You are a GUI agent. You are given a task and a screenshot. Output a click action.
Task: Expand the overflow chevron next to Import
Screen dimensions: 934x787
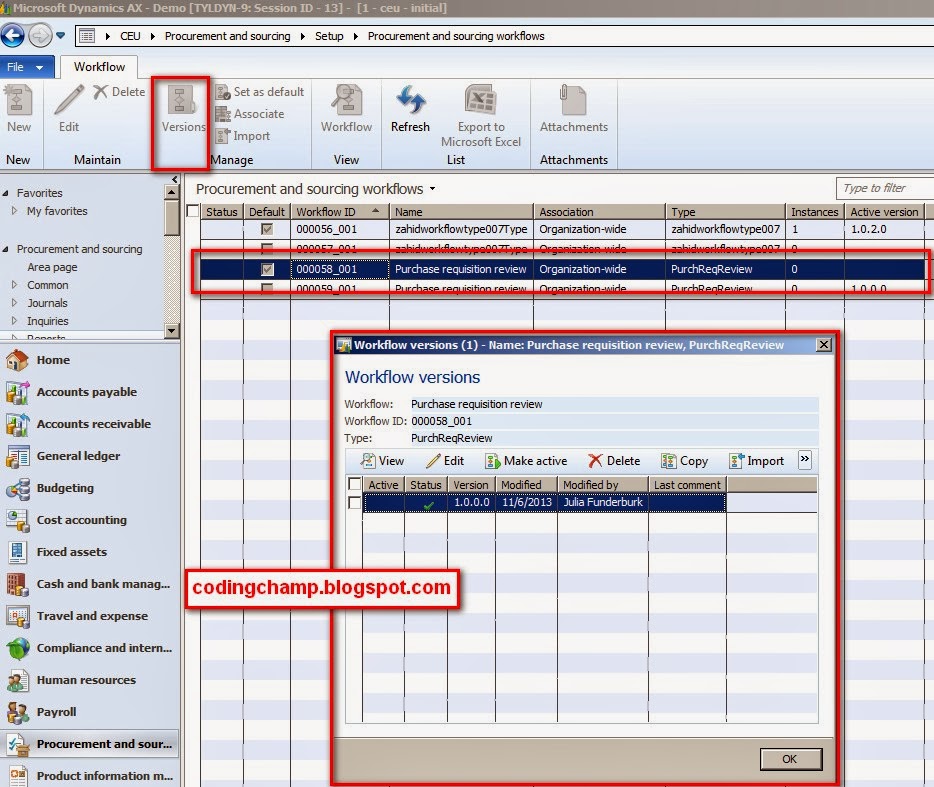805,461
